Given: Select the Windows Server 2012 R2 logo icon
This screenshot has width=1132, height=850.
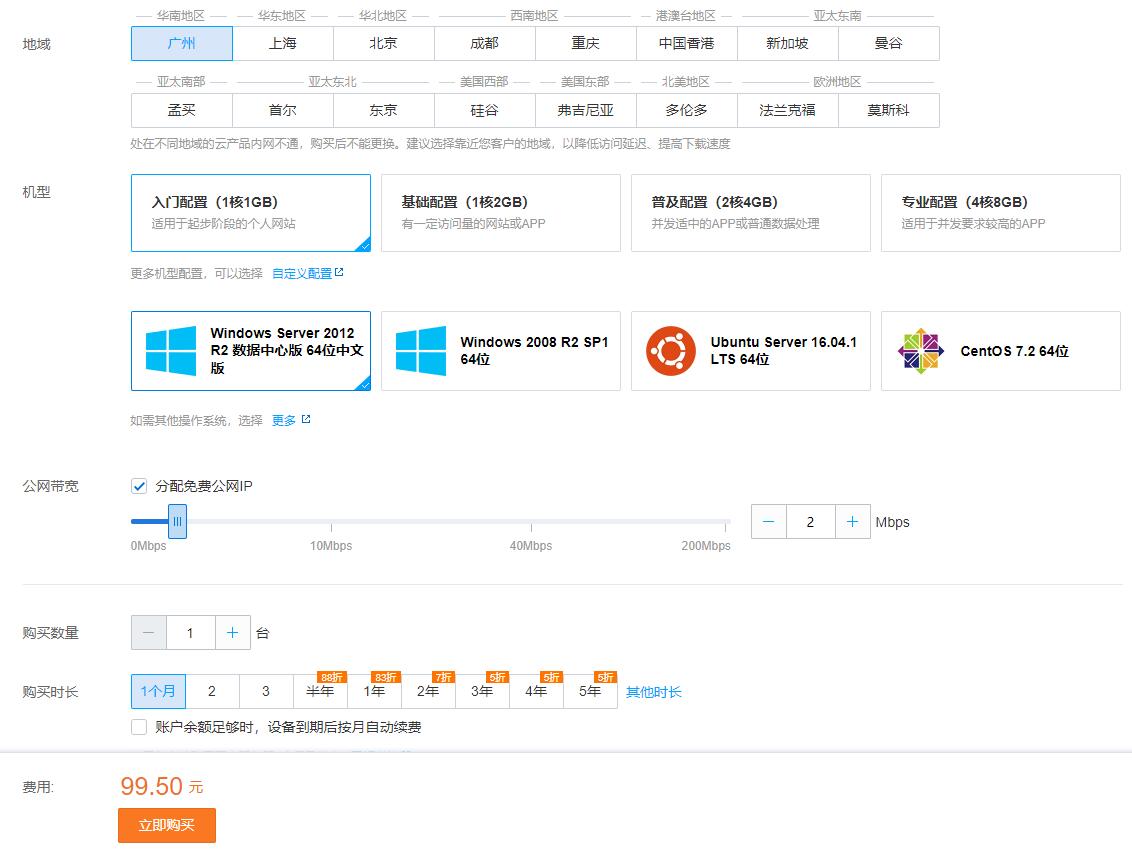Looking at the screenshot, I should tap(171, 351).
